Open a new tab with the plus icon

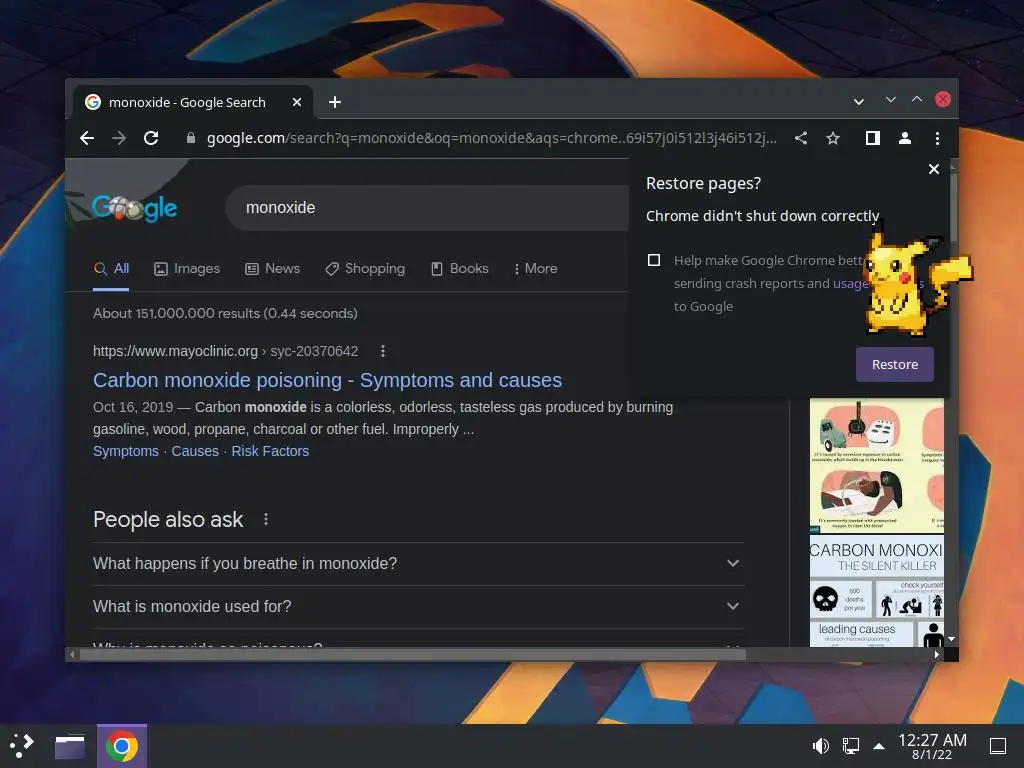(x=334, y=102)
